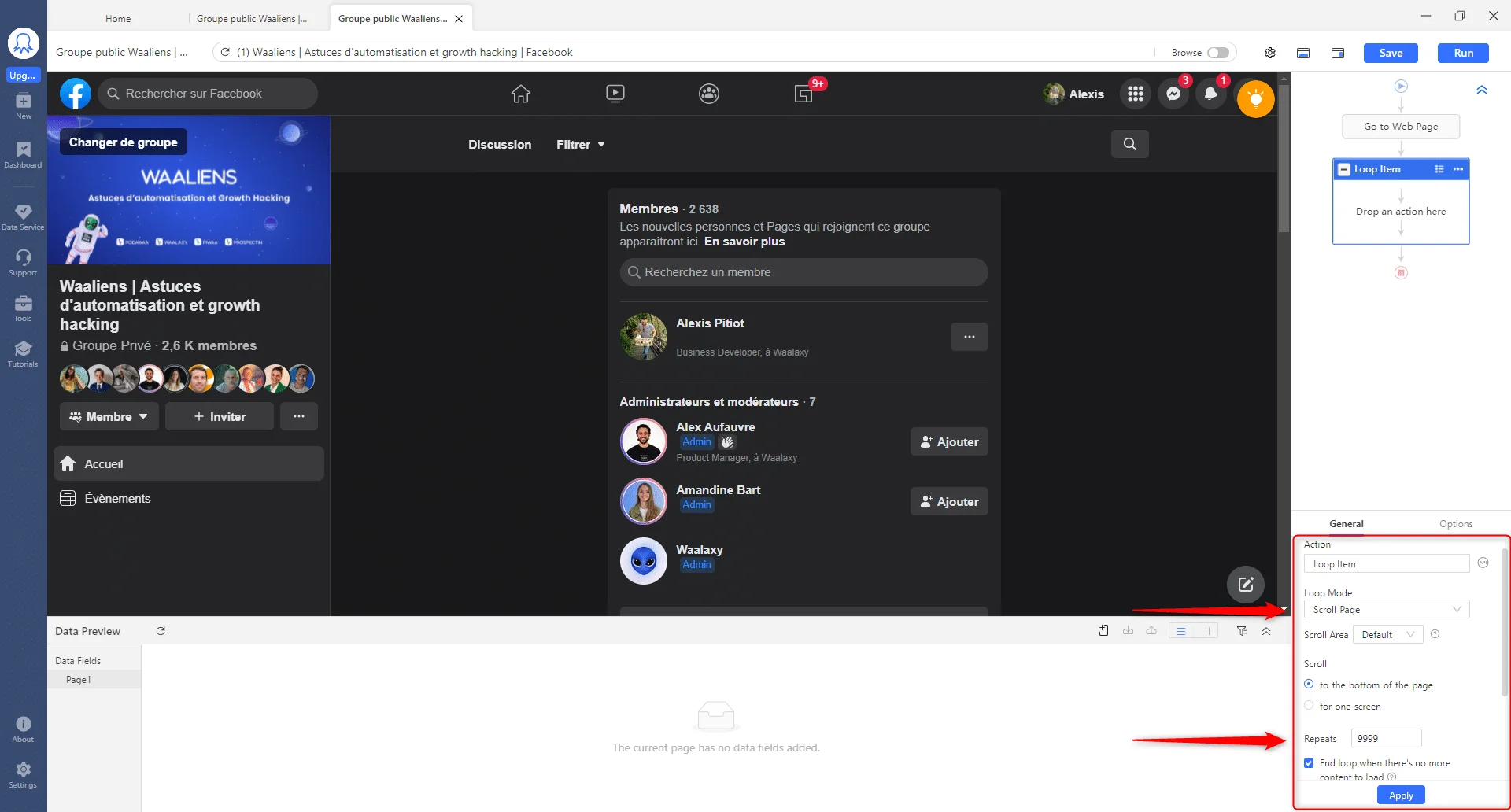The width and height of the screenshot is (1511, 812).
Task: Click the Repeats input field
Action: [x=1387, y=738]
